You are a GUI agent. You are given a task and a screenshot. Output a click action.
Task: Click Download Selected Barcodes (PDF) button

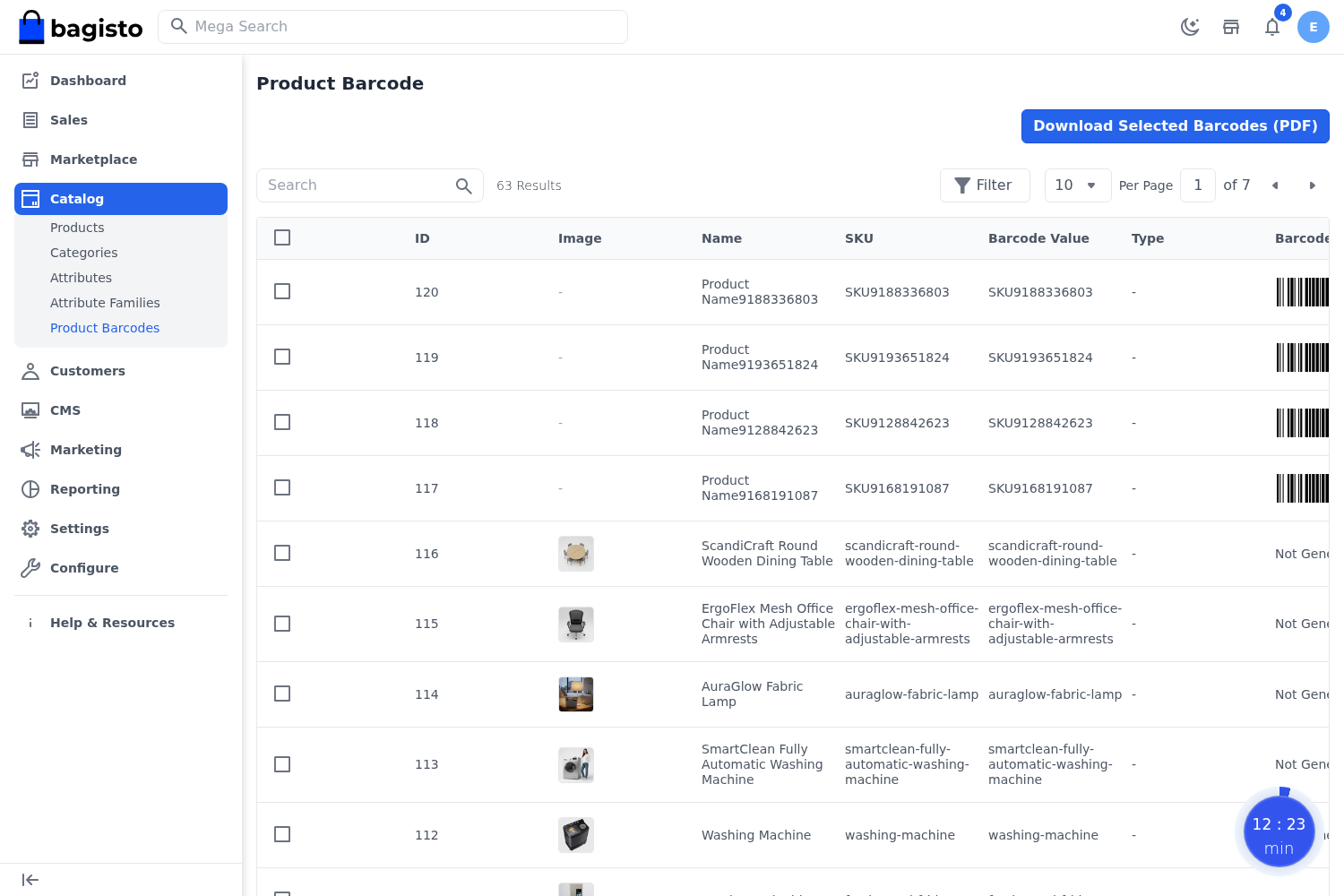pyautogui.click(x=1176, y=126)
